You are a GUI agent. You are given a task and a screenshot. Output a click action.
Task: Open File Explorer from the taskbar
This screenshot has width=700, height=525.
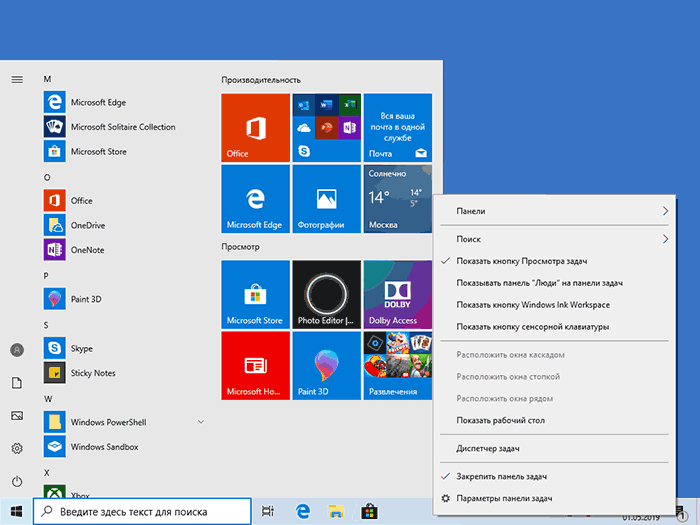tap(336, 511)
